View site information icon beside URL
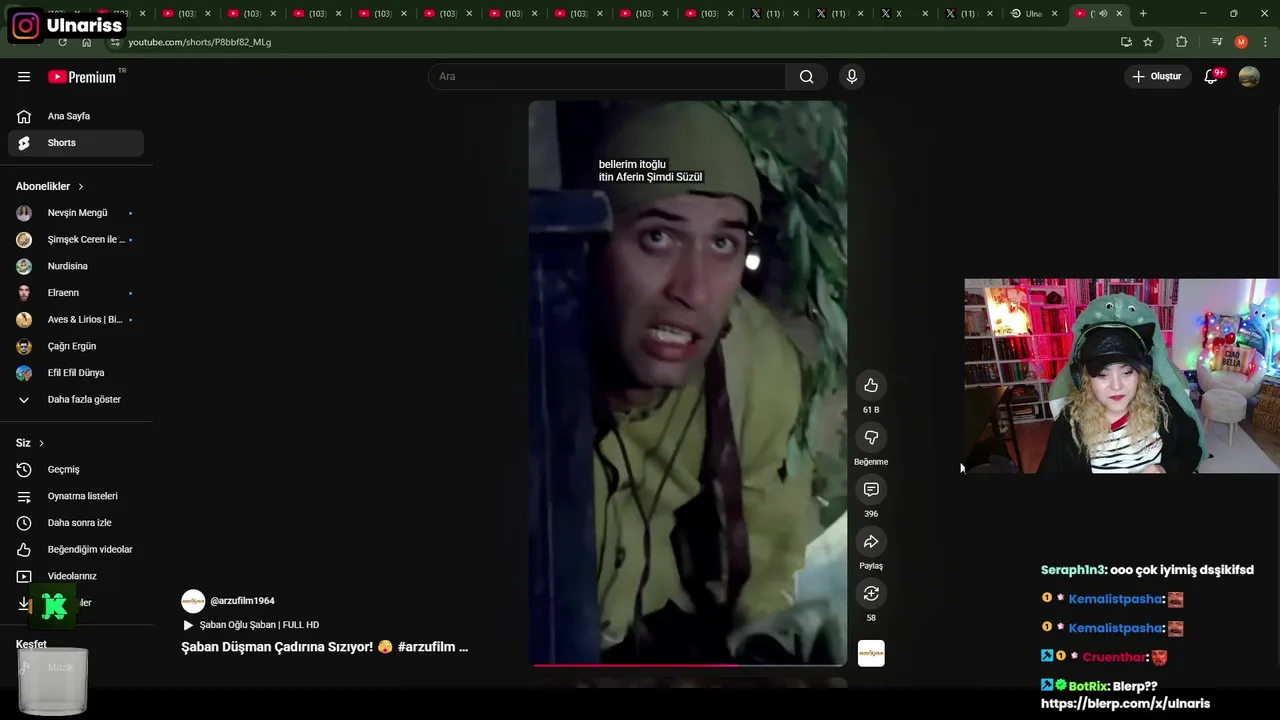 (115, 42)
